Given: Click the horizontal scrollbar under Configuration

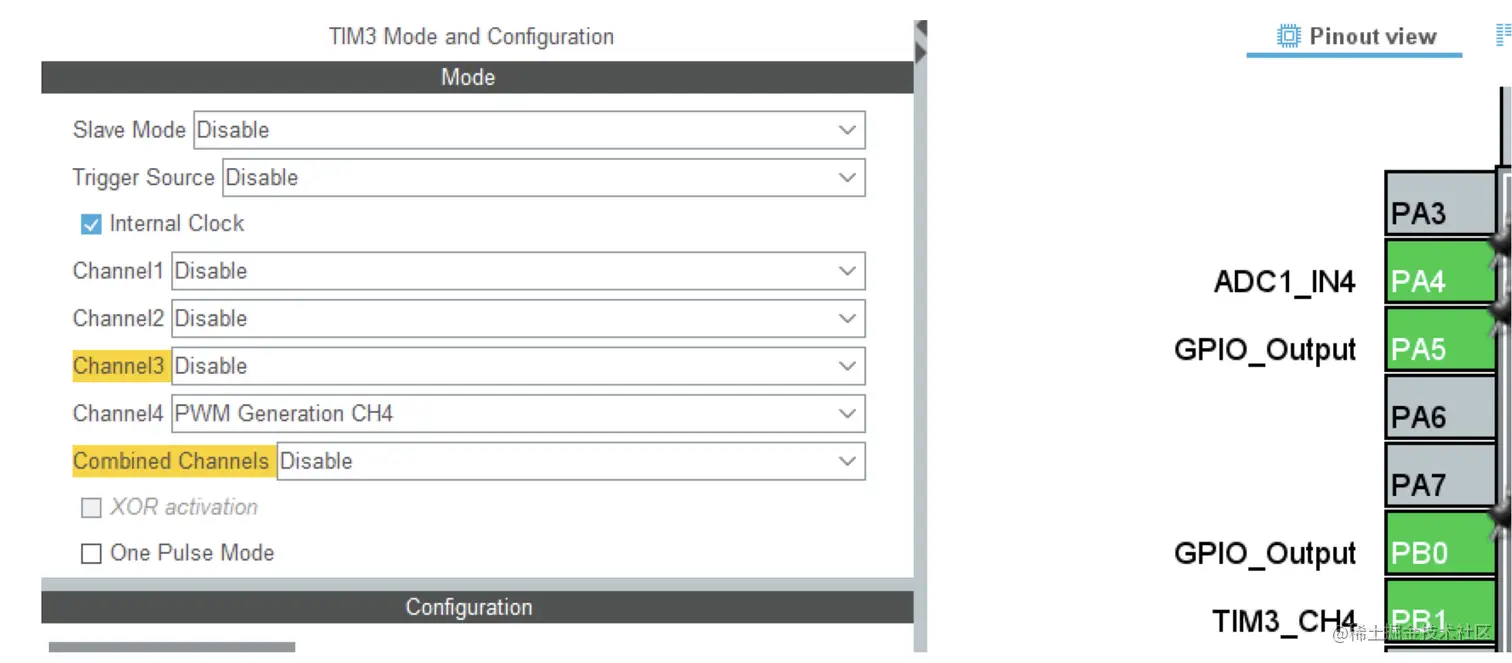Looking at the screenshot, I should coord(172,647).
